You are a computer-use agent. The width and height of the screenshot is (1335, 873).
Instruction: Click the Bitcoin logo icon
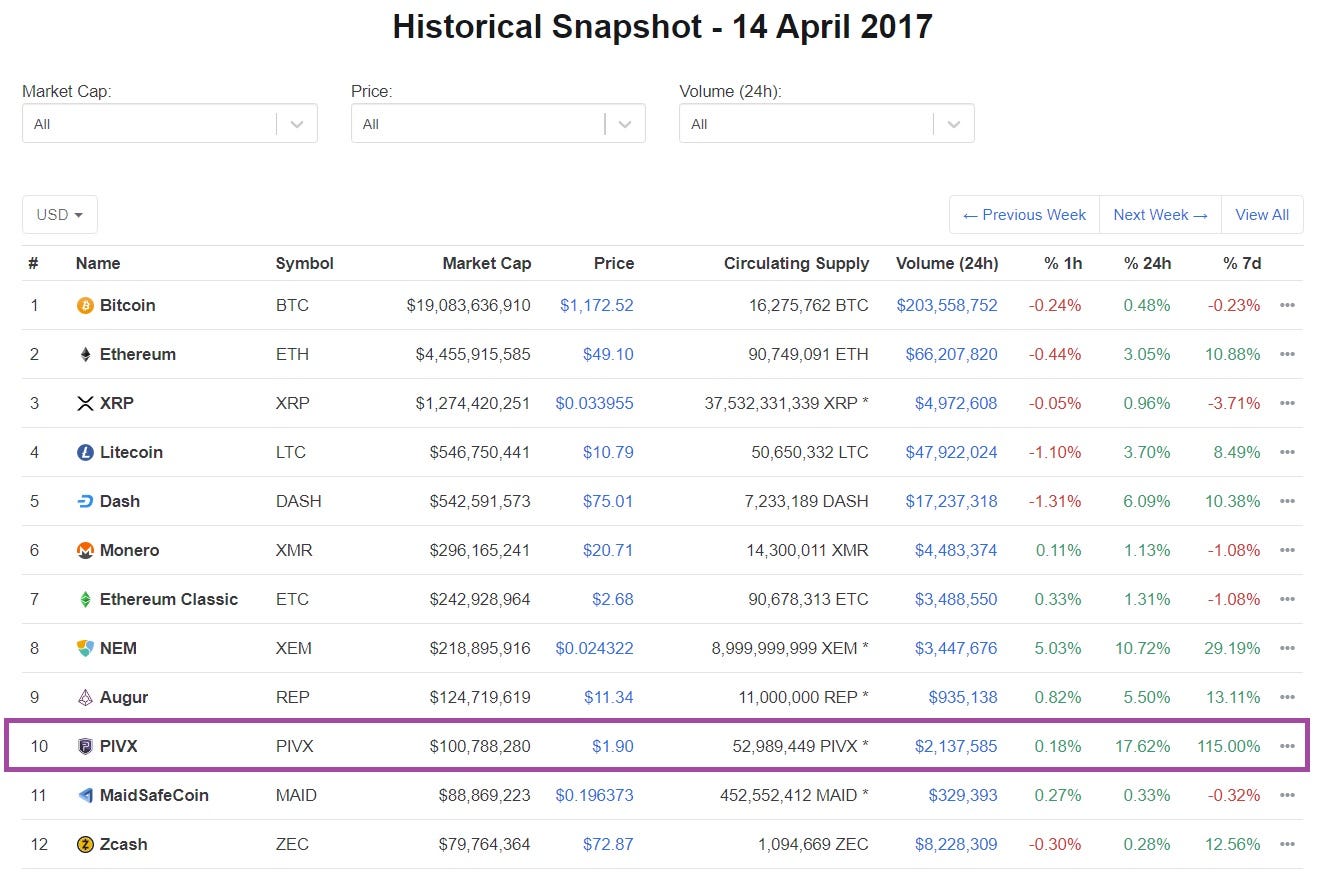(85, 305)
